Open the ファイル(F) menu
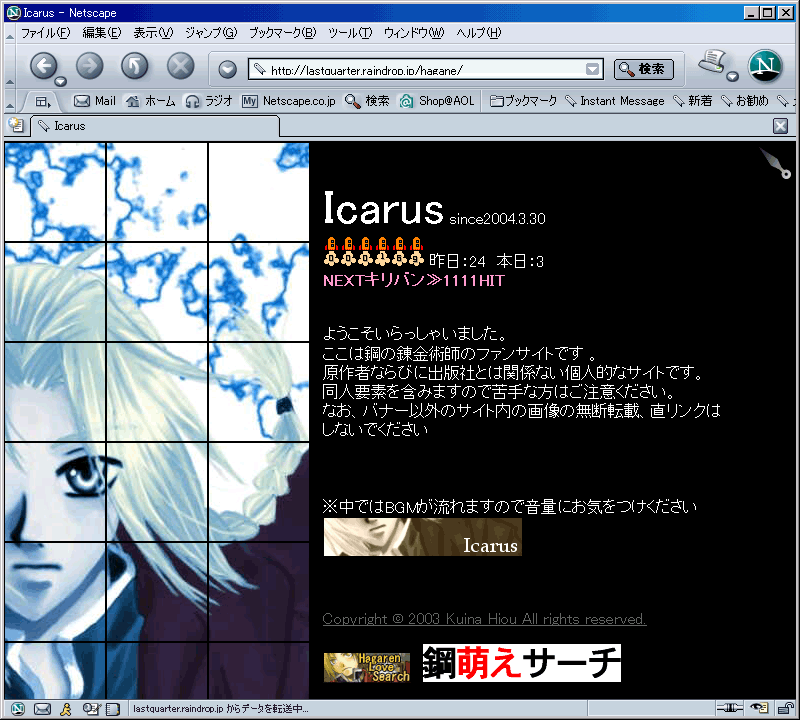Viewport: 800px width, 720px height. point(45,33)
